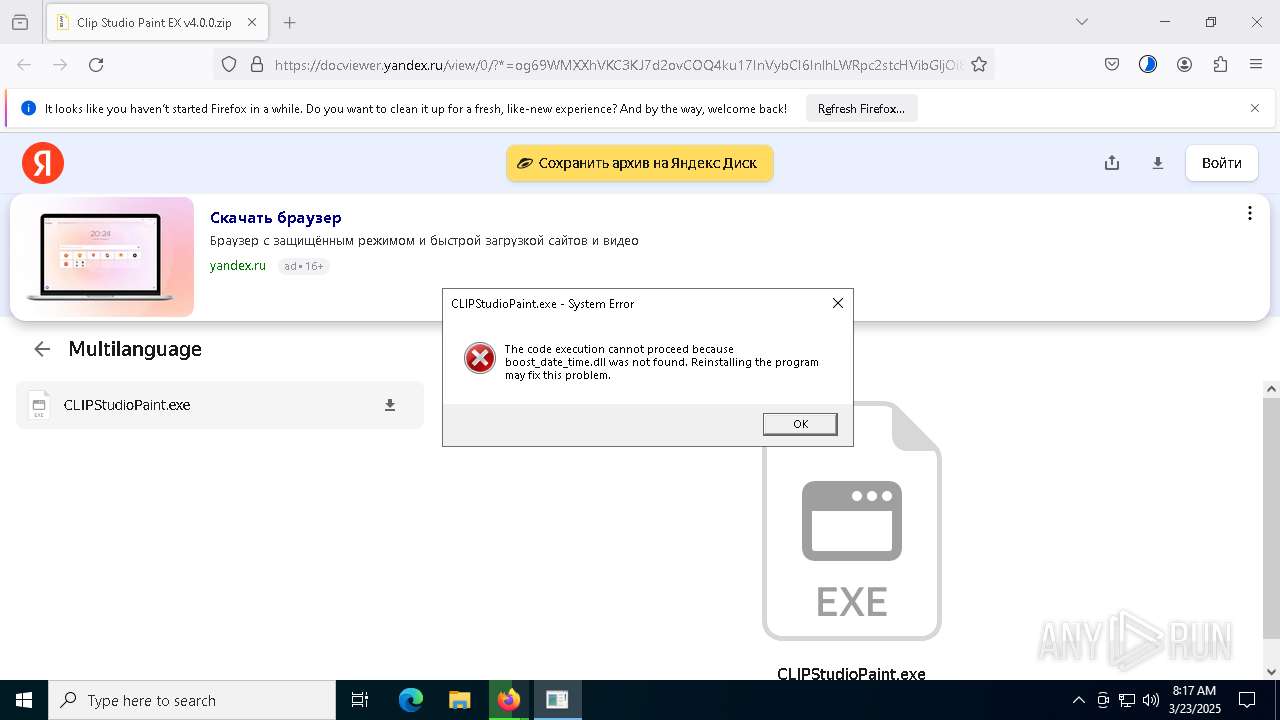Image resolution: width=1280 pixels, height=720 pixels.
Task: Click Refresh Firefox button in notification bar
Action: tap(861, 109)
